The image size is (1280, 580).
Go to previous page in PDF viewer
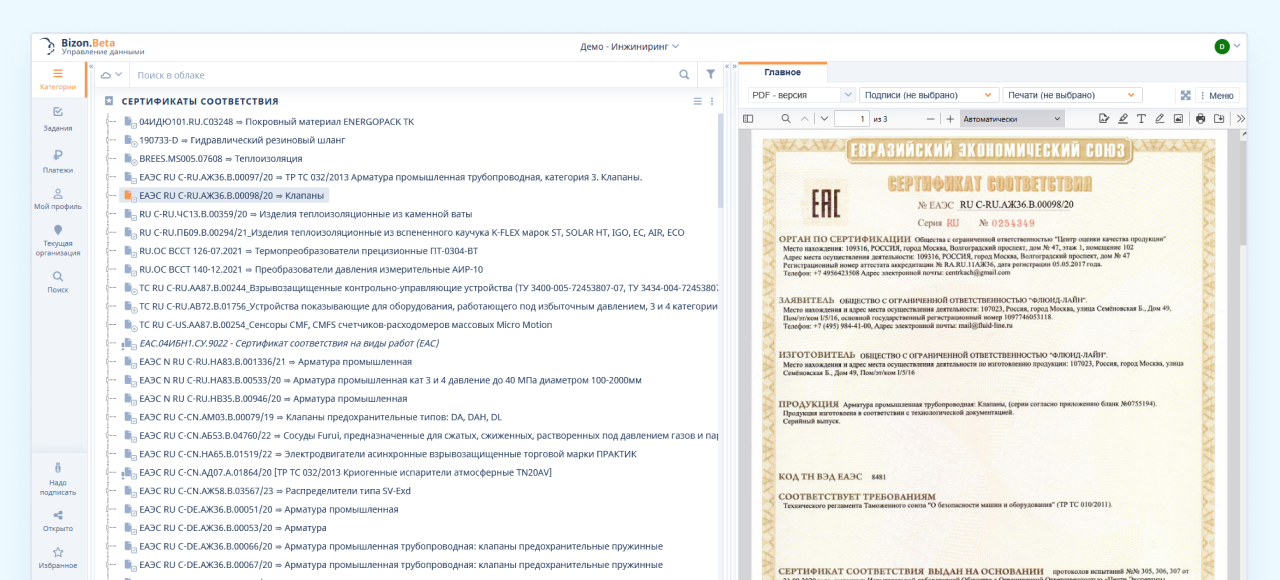[804, 119]
